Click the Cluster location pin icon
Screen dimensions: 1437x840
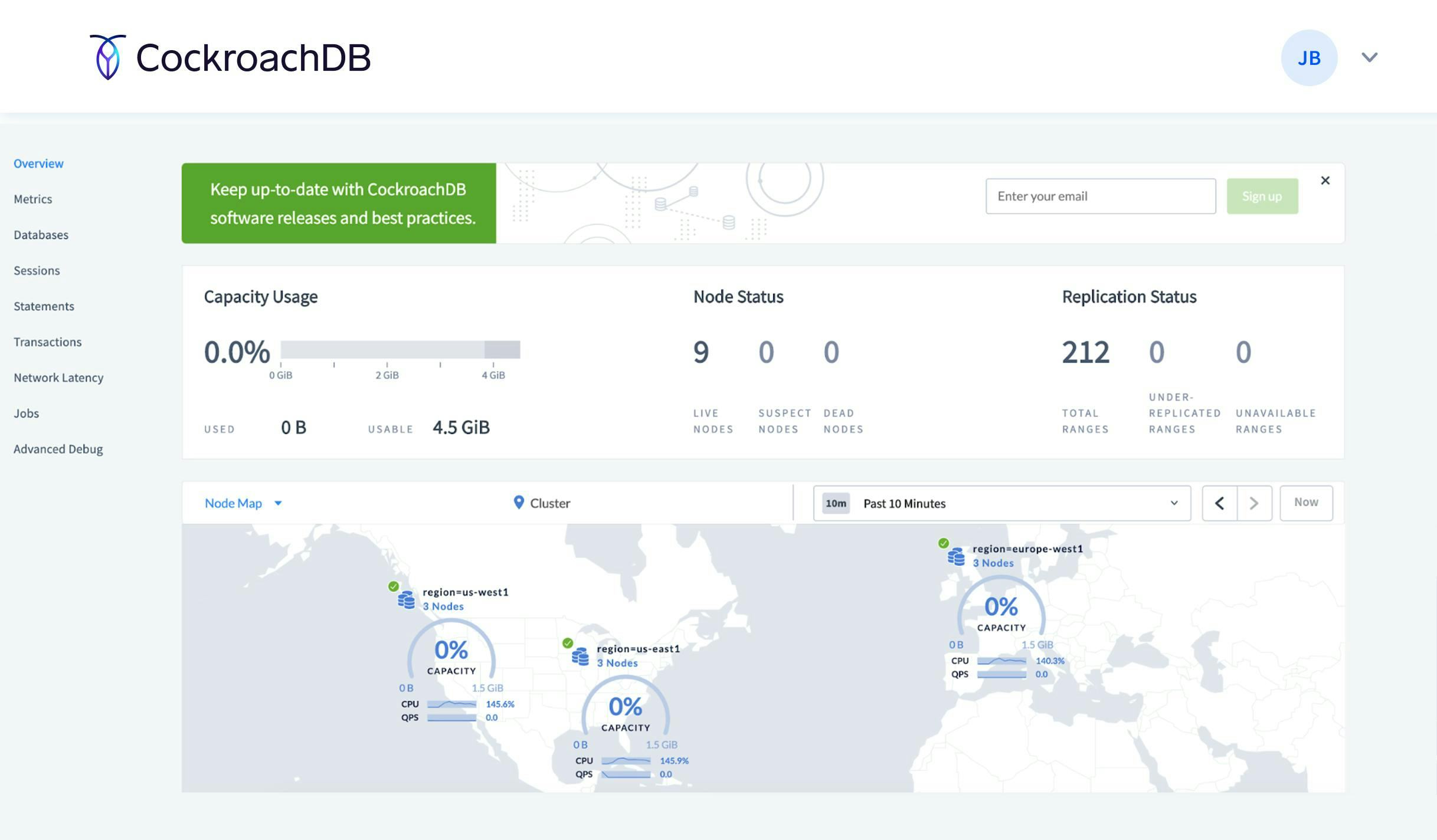(518, 503)
